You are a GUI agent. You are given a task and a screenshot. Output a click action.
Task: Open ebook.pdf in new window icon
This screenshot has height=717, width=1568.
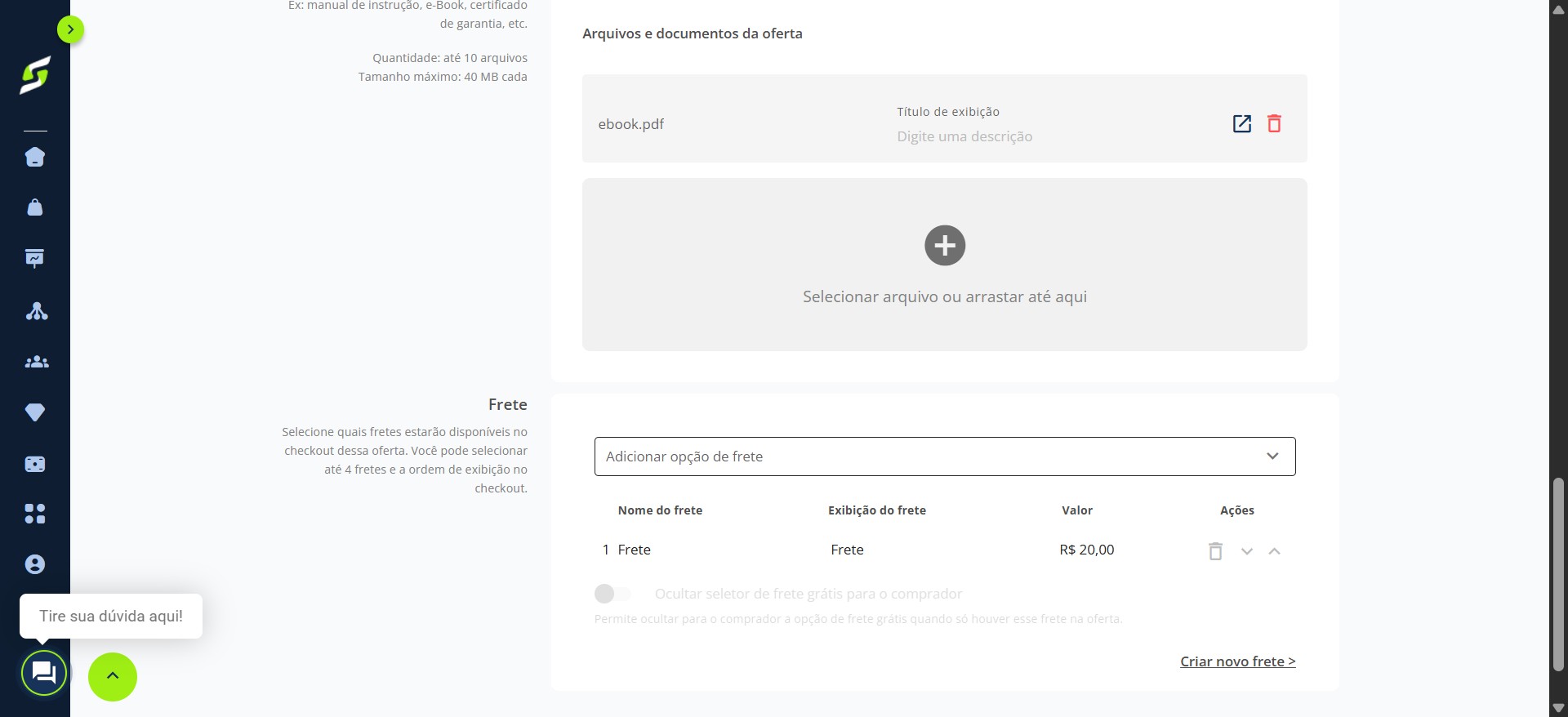1241,123
